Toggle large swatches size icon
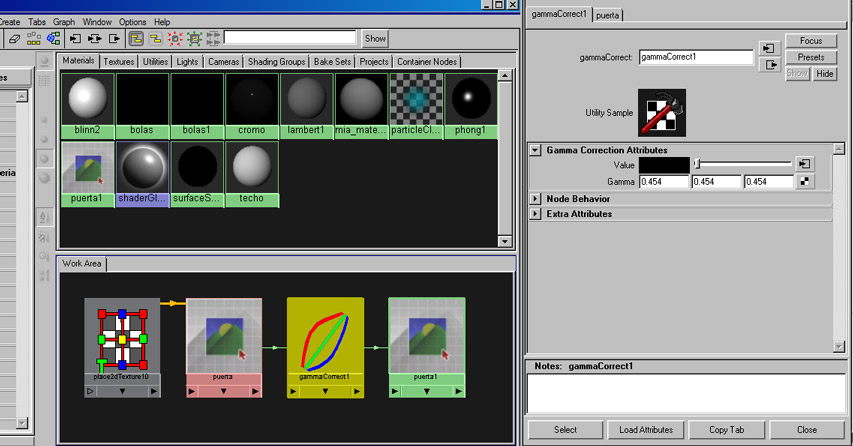The image size is (853, 446). point(45,159)
